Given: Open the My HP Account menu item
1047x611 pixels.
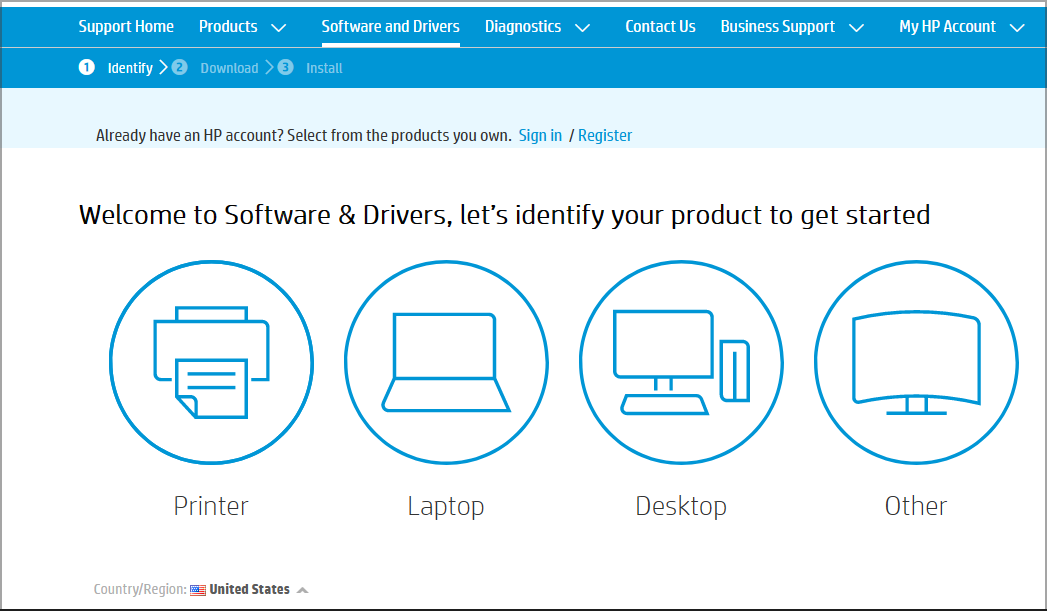Looking at the screenshot, I should tap(948, 27).
